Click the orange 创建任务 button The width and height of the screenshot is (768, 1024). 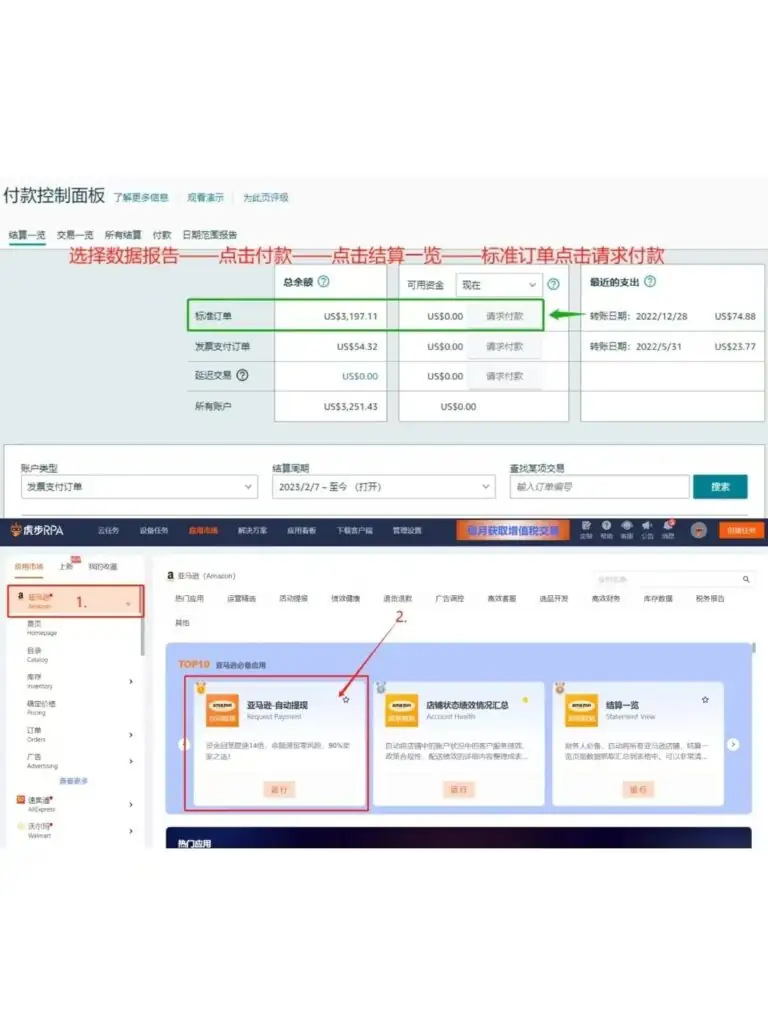[x=741, y=531]
